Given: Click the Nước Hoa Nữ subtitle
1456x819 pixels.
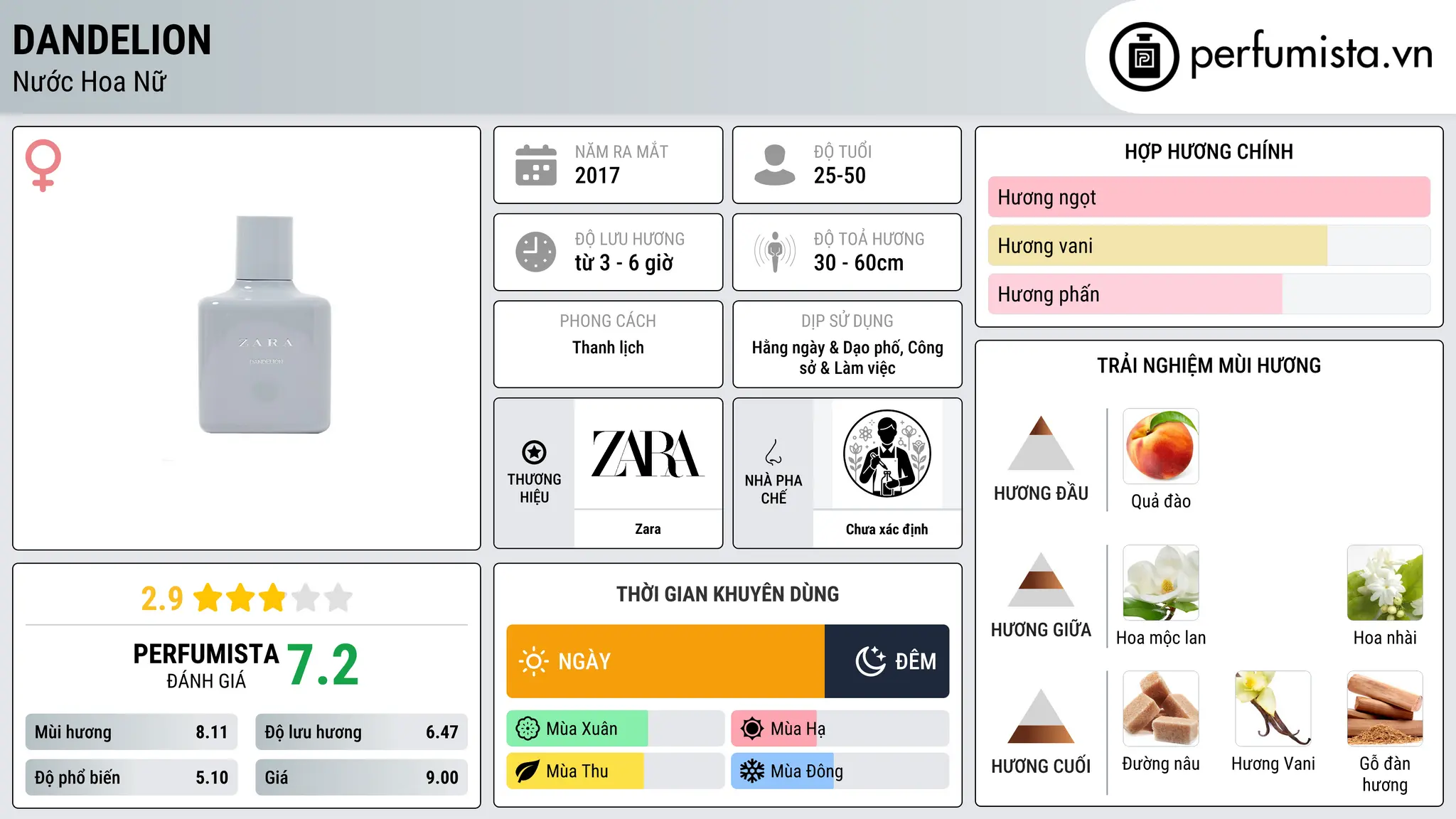Looking at the screenshot, I should click(90, 82).
